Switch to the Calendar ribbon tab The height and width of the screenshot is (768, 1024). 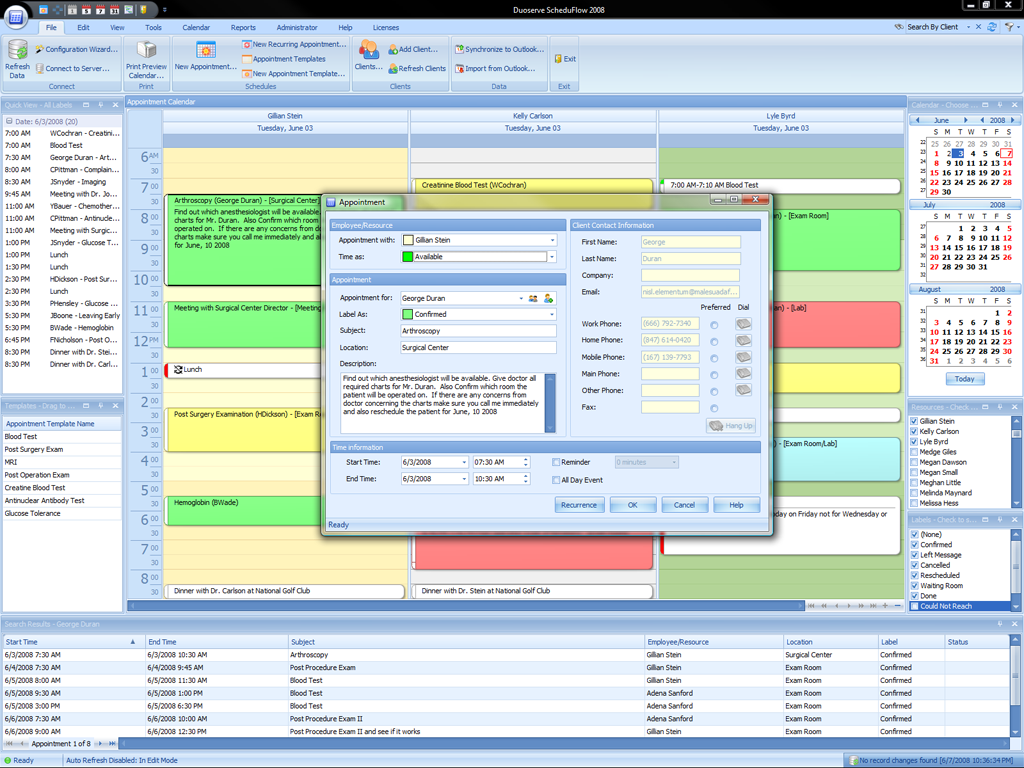[x=196, y=27]
